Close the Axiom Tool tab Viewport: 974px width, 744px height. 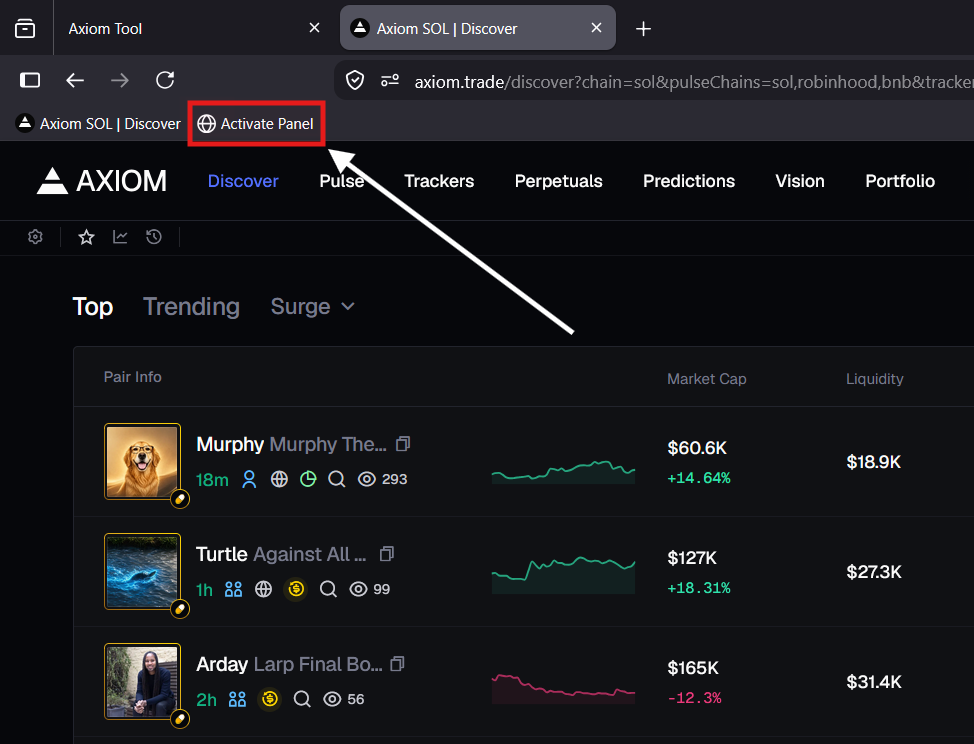314,28
